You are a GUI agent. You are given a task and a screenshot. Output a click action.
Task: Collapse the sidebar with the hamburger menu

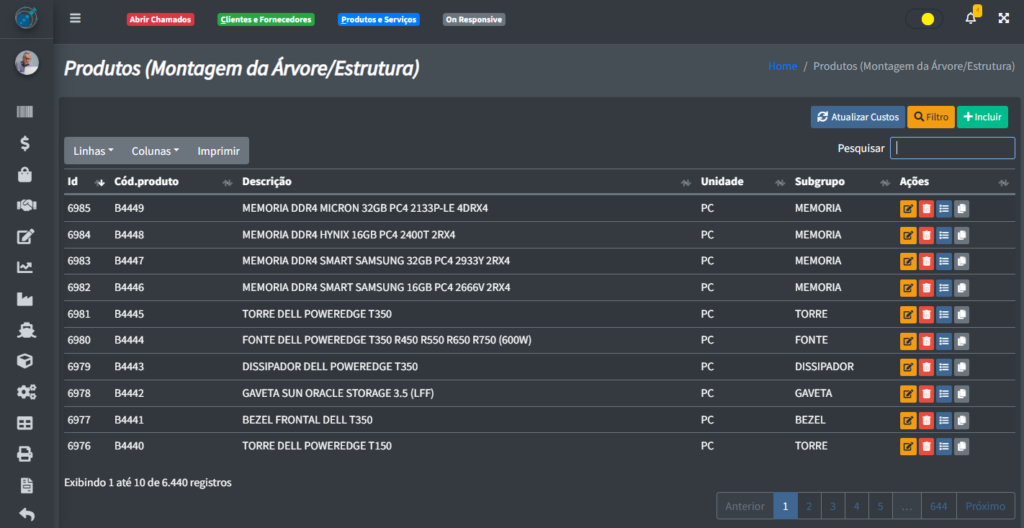(75, 18)
